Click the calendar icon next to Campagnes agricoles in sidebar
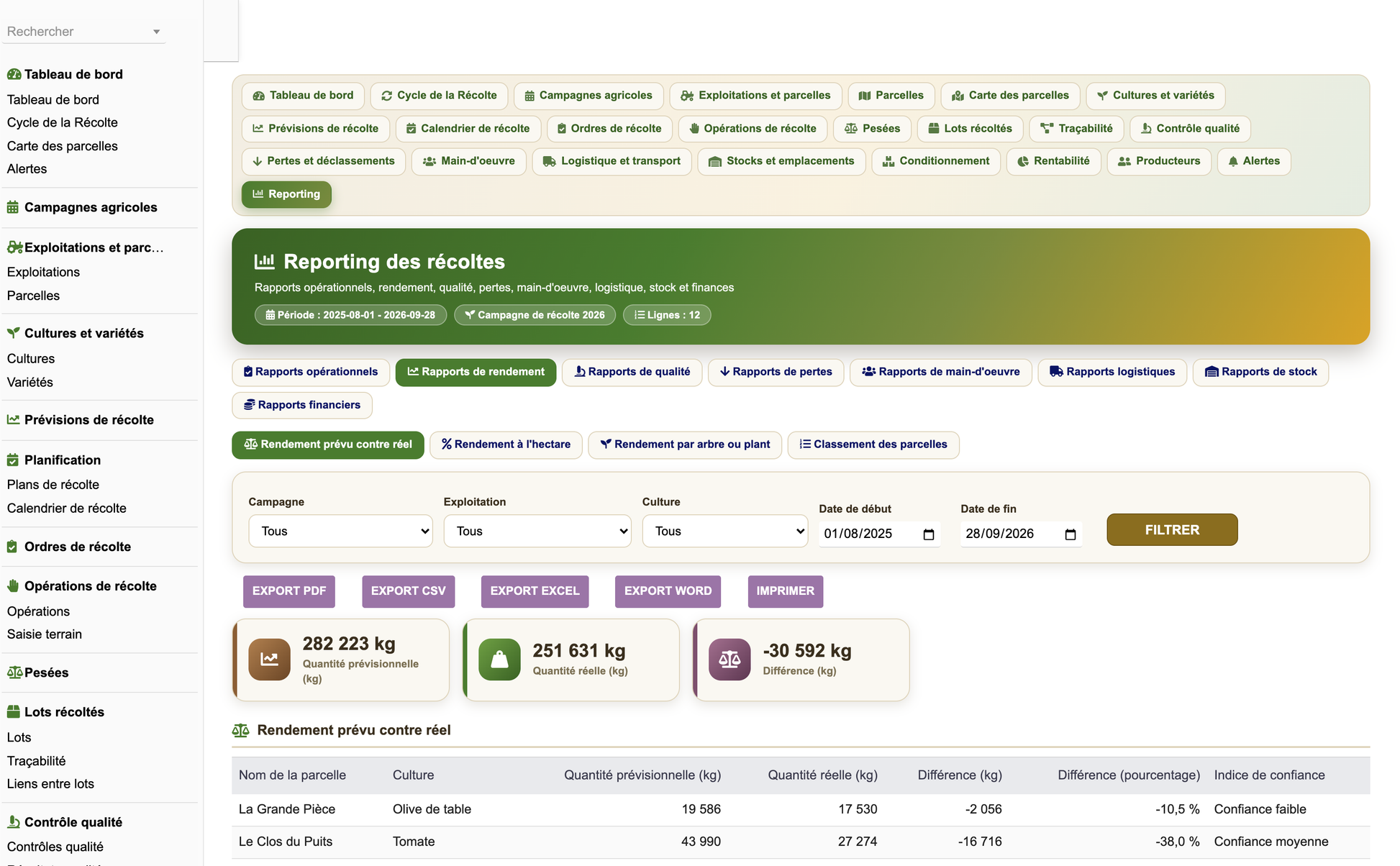Screen dimensions: 1400x866 point(13,207)
